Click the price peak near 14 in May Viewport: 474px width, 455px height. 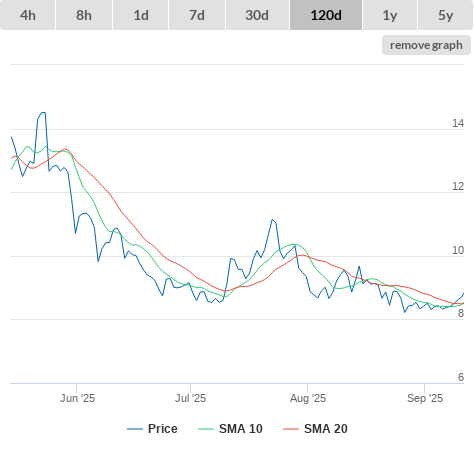43,113
